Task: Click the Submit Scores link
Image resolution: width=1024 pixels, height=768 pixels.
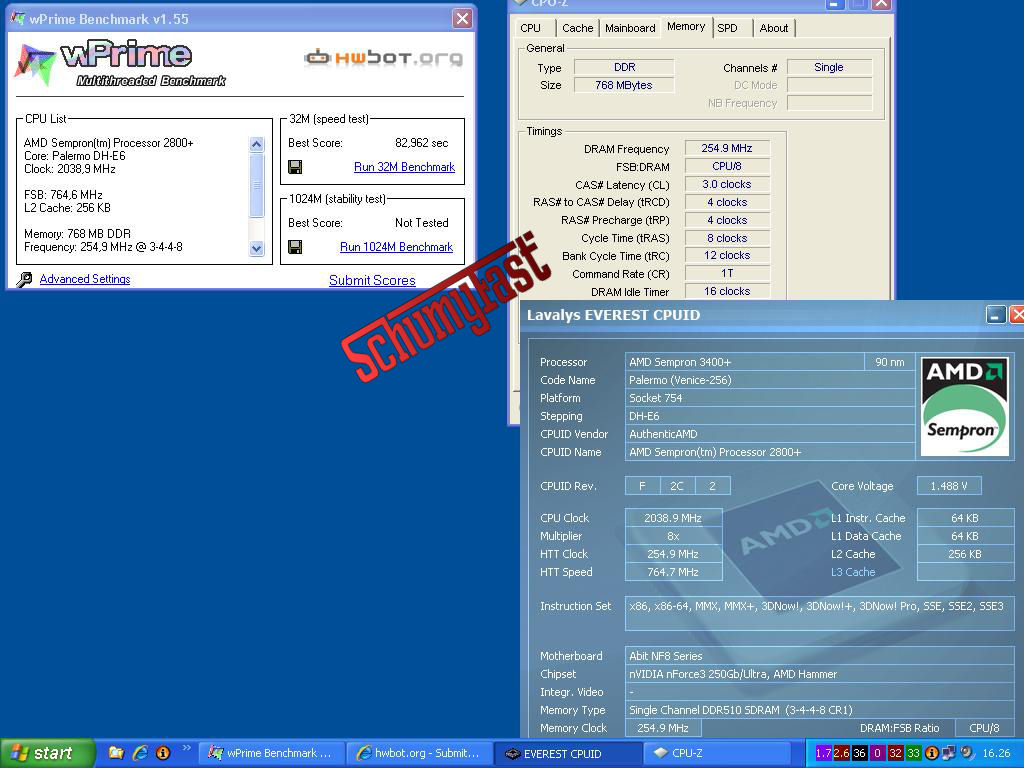Action: coord(372,280)
